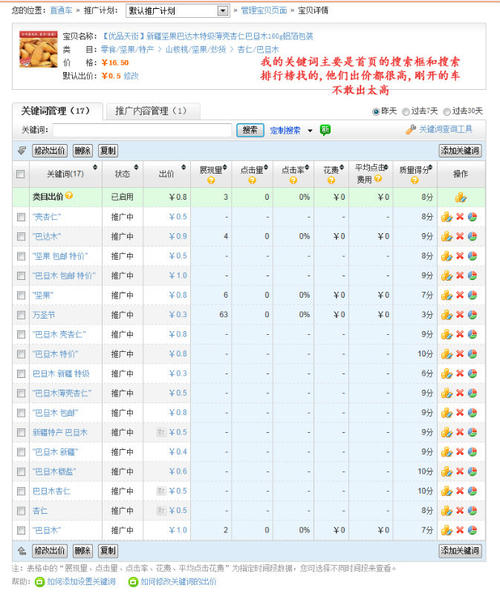Click 修改 link beside default bid ¥0.5
The height and width of the screenshot is (594, 500).
[x=131, y=76]
